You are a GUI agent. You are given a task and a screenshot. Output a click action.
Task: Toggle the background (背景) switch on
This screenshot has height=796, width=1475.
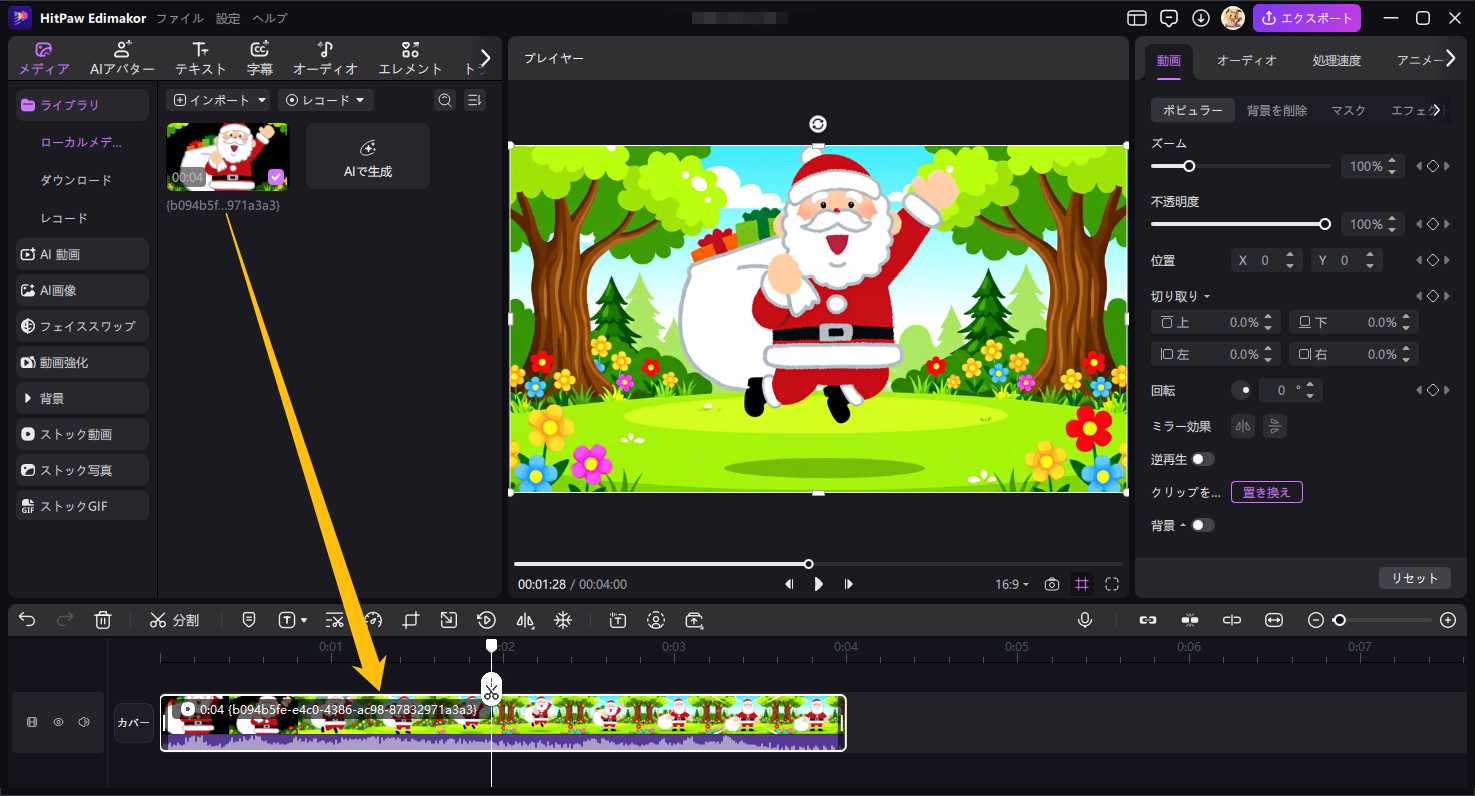pyautogui.click(x=1202, y=525)
